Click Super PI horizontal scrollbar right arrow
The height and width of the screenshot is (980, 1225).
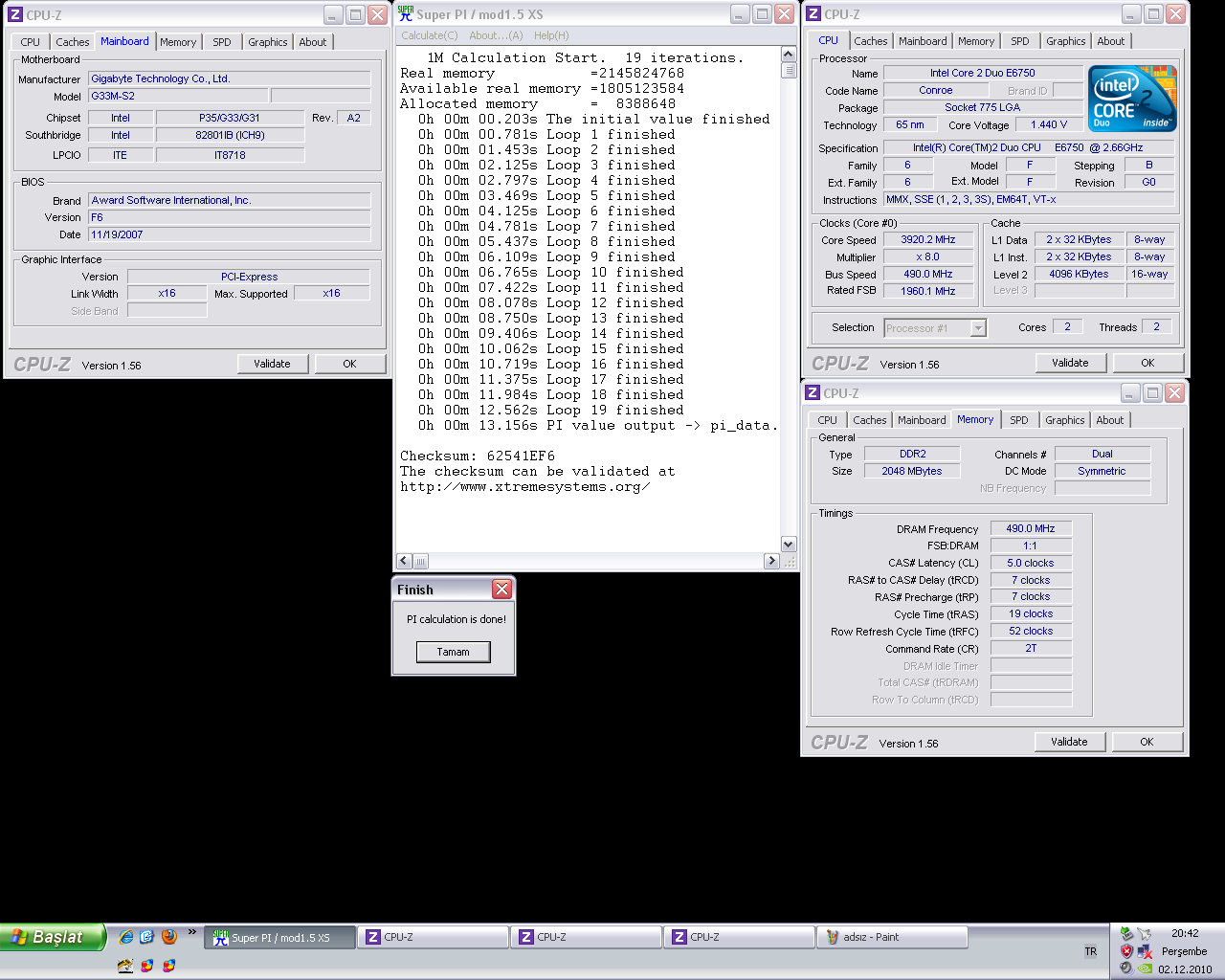(771, 561)
